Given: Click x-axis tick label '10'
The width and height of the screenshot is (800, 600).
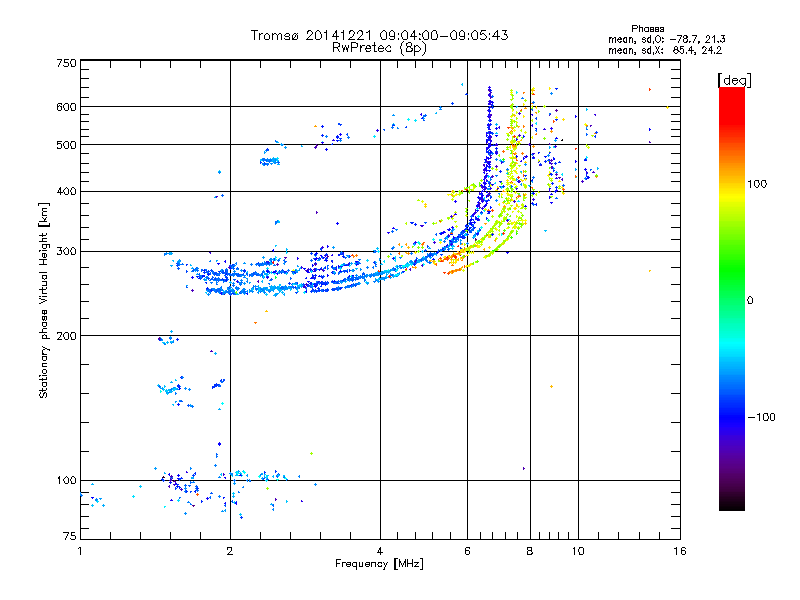Looking at the screenshot, I should coord(578,551).
